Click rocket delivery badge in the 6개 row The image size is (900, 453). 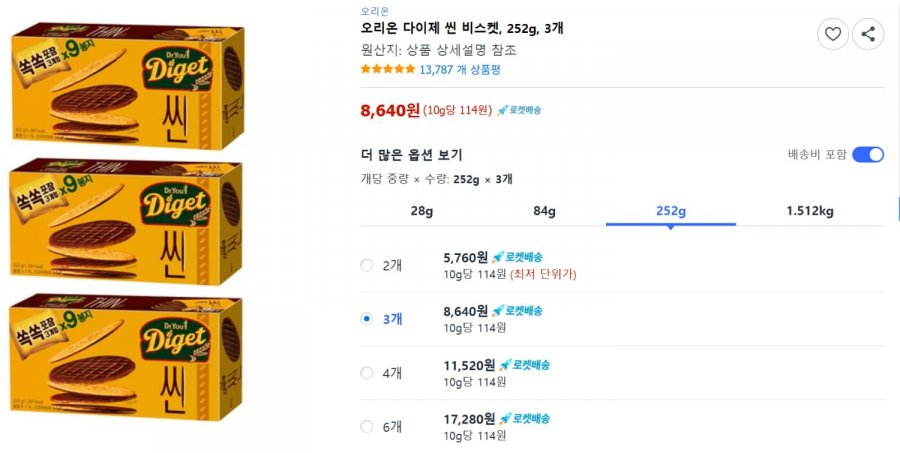point(524,419)
